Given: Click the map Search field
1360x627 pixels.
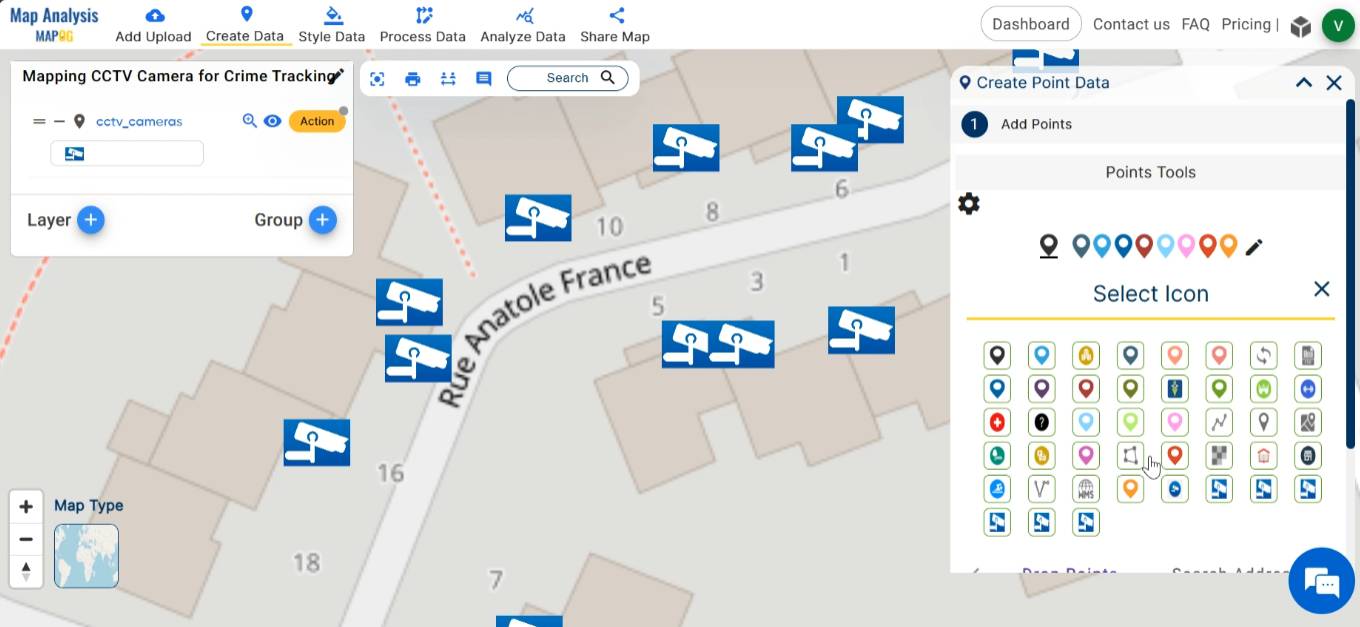Looking at the screenshot, I should tap(568, 78).
